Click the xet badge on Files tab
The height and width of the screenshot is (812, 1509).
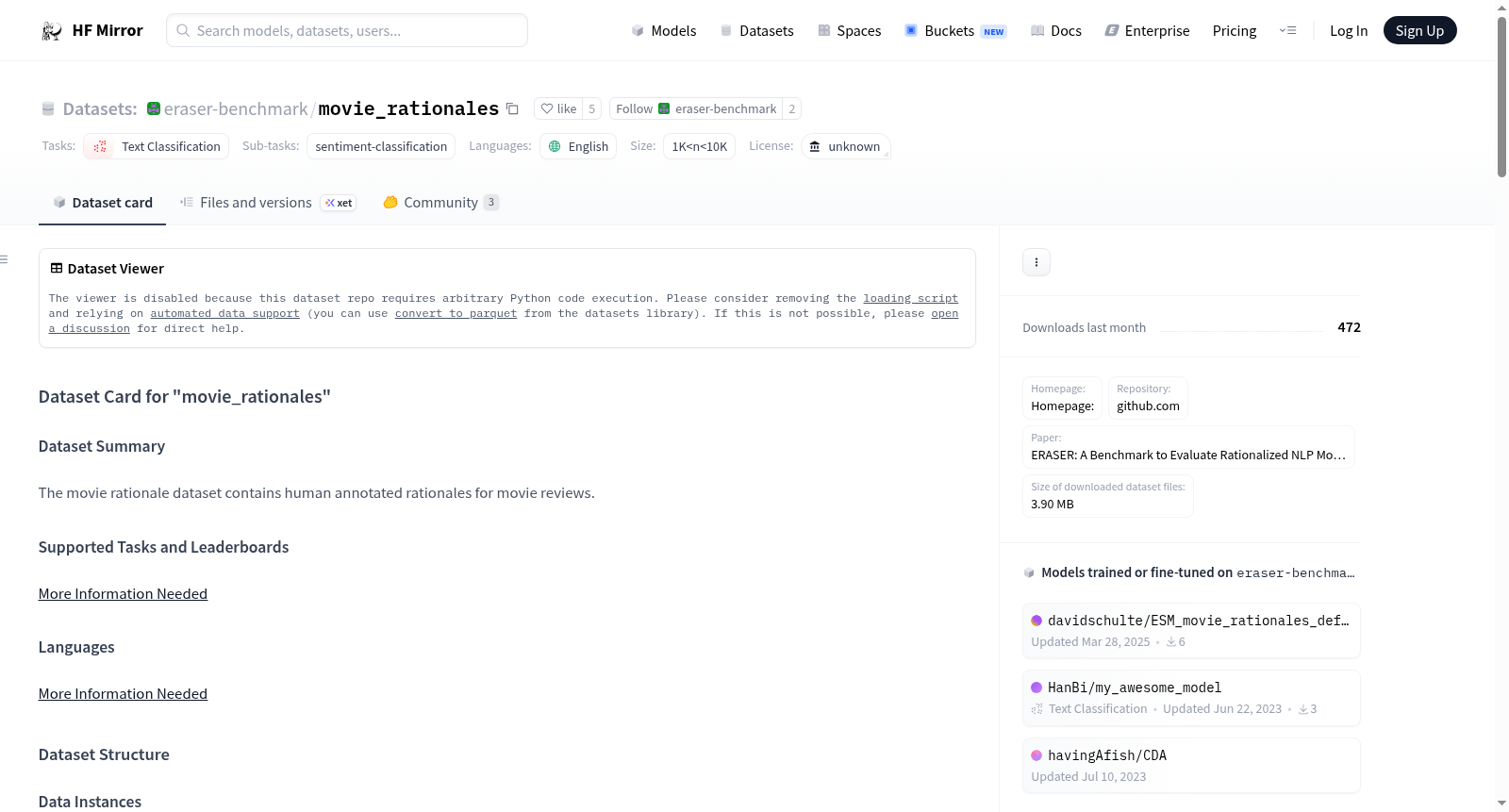click(x=339, y=203)
